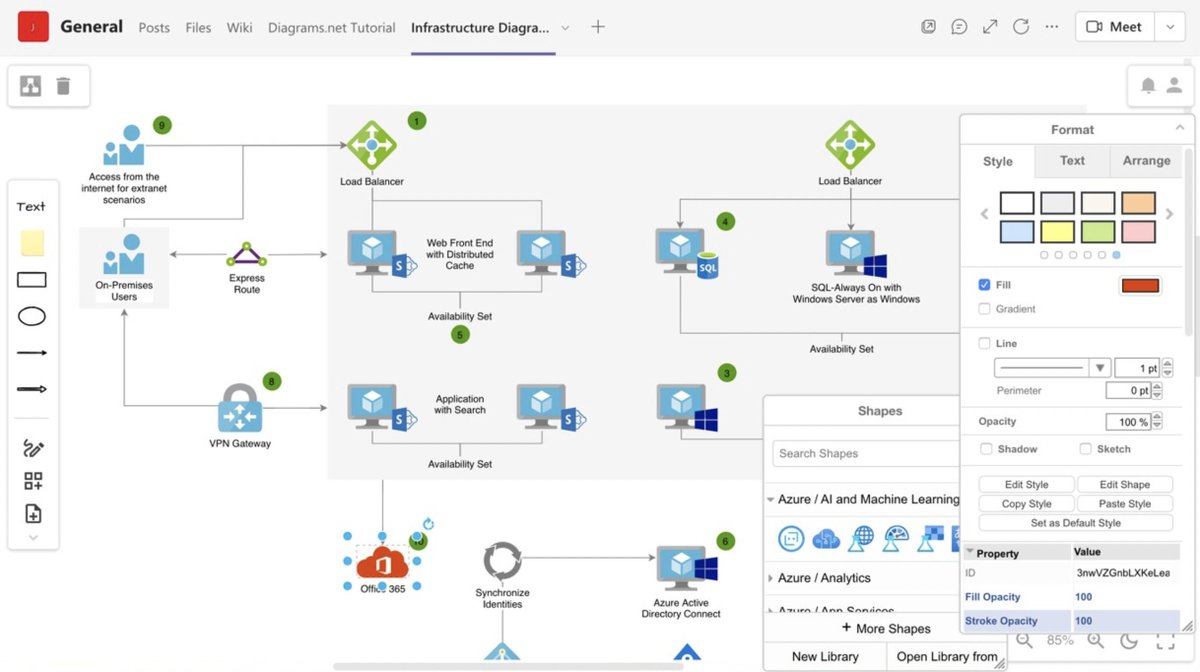The image size is (1200, 672).
Task: Toggle dark mode moon icon
Action: (x=1129, y=640)
